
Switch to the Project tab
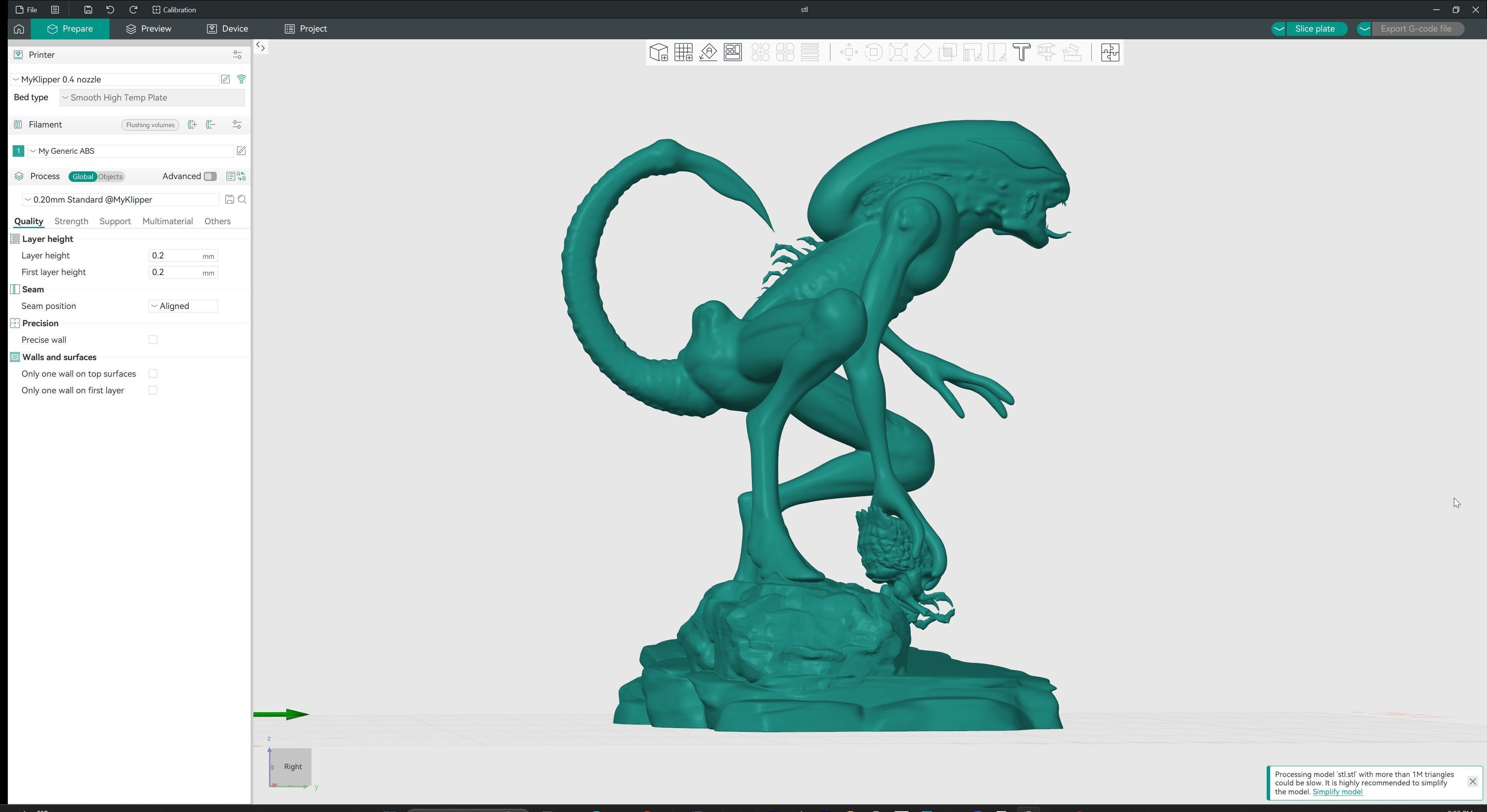[306, 29]
